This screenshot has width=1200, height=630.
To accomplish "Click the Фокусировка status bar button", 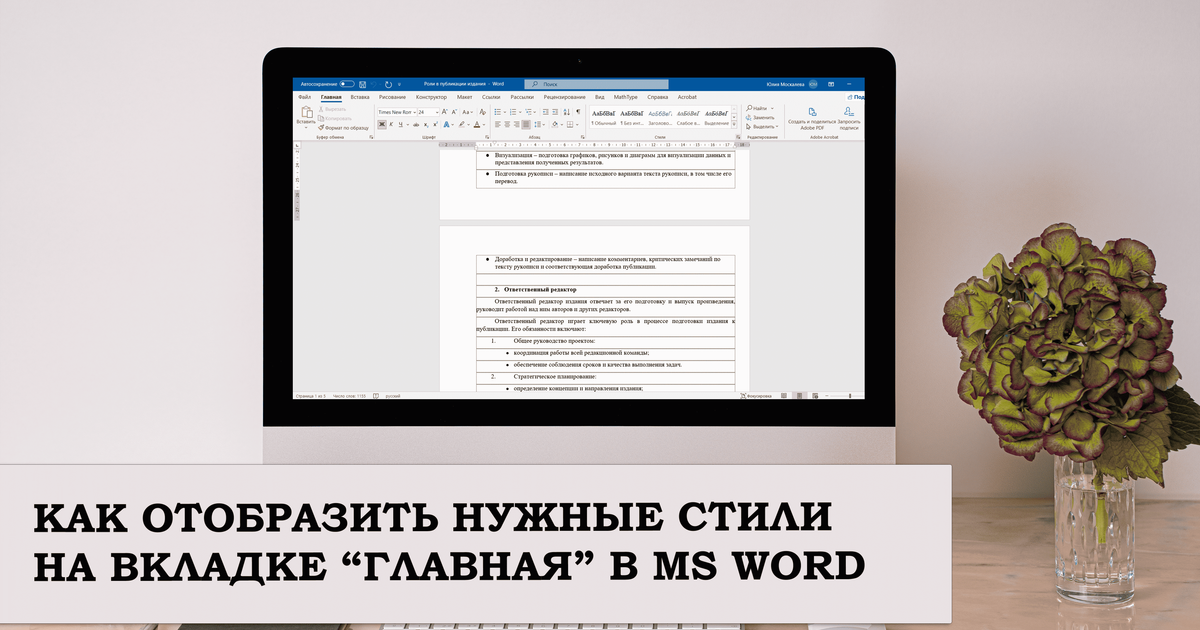I will (x=756, y=396).
